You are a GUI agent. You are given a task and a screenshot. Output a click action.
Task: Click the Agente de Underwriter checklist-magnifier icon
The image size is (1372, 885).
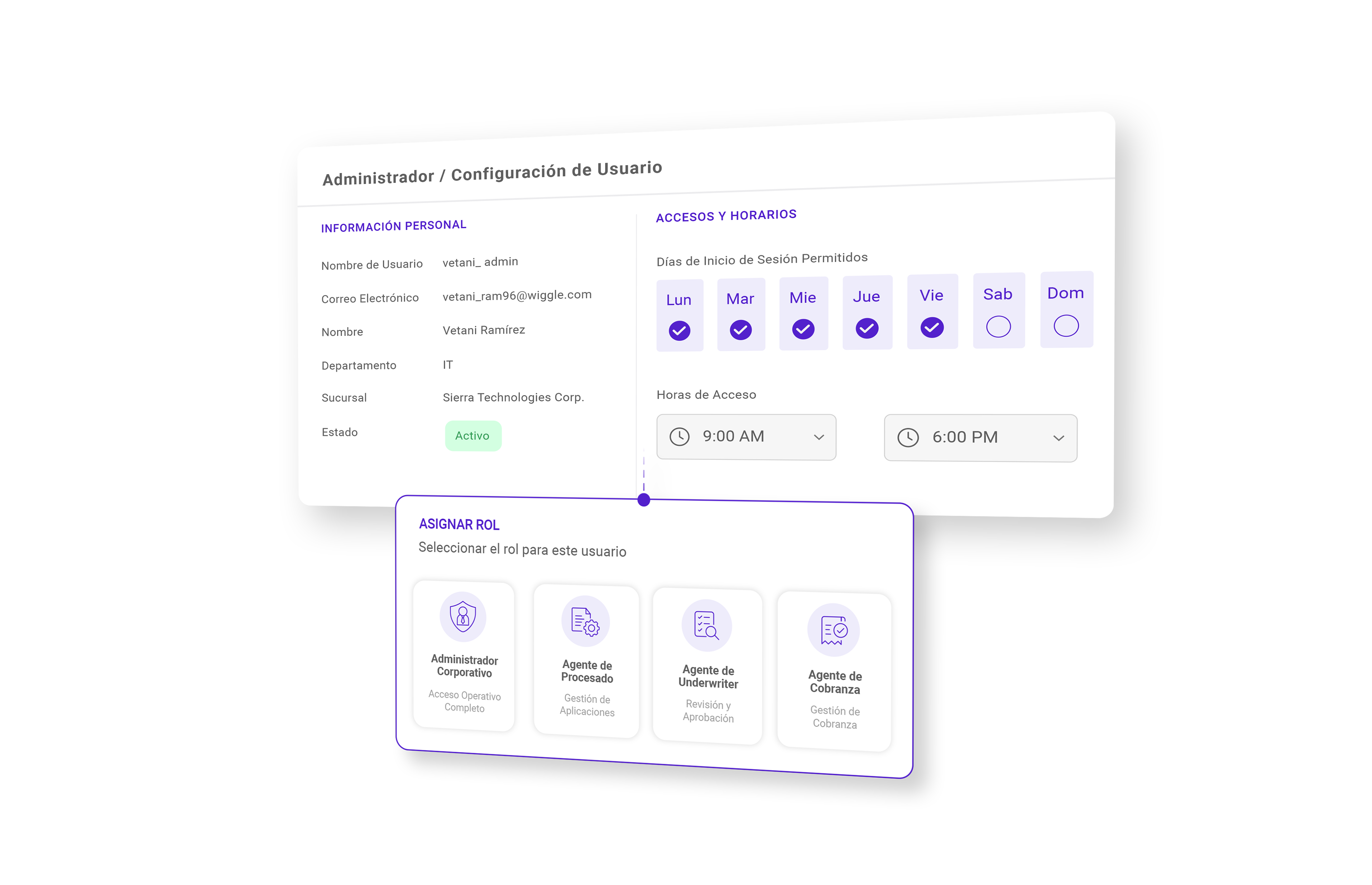click(x=706, y=625)
